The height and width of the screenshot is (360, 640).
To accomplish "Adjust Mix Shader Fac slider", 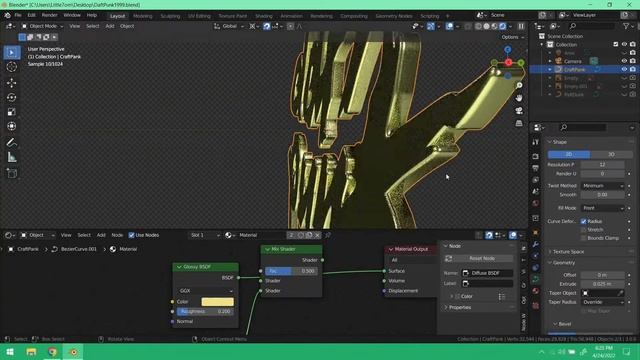I will [x=291, y=271].
